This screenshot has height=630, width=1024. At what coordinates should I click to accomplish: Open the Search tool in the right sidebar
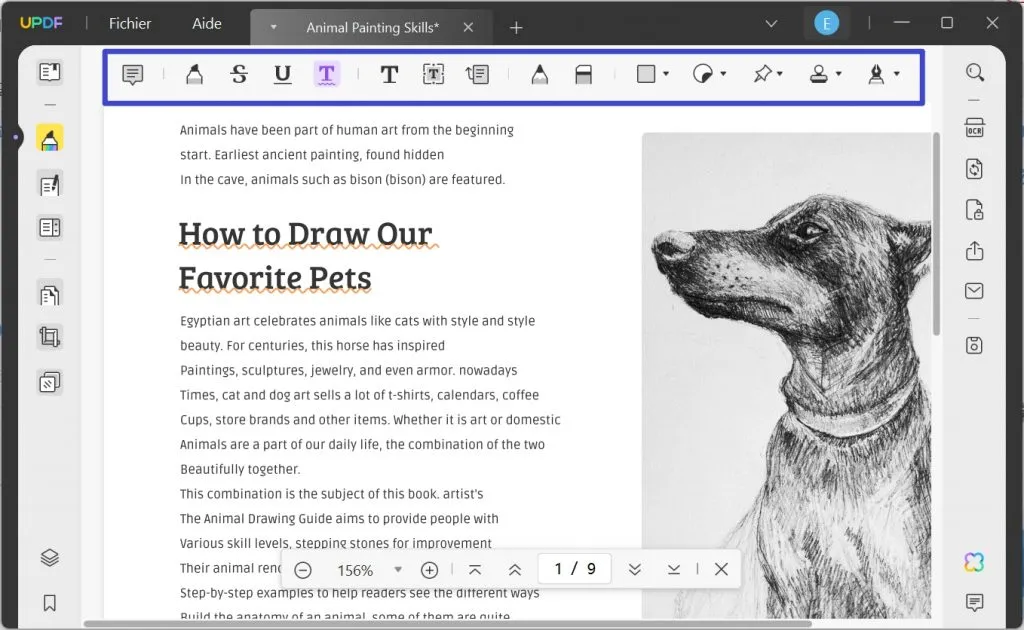(975, 73)
